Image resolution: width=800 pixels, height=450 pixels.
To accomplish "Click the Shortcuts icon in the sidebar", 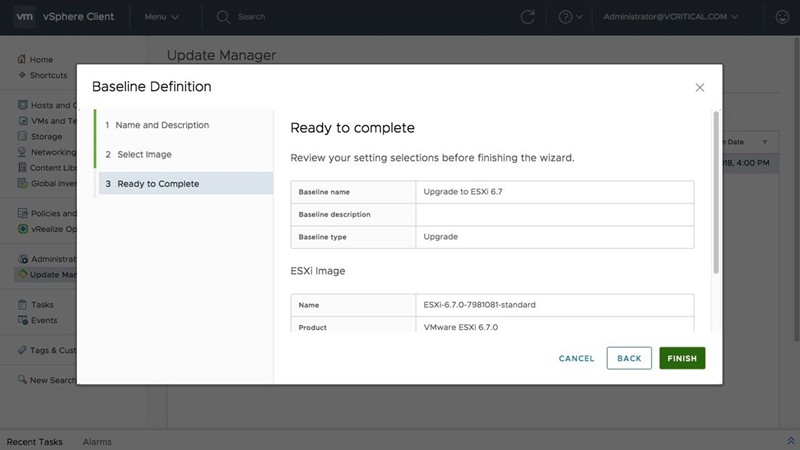I will (x=22, y=75).
